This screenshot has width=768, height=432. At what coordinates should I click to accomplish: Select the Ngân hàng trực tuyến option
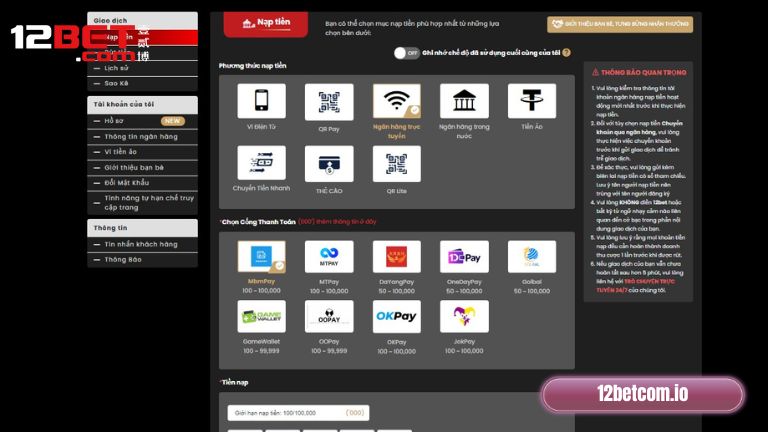tap(397, 101)
